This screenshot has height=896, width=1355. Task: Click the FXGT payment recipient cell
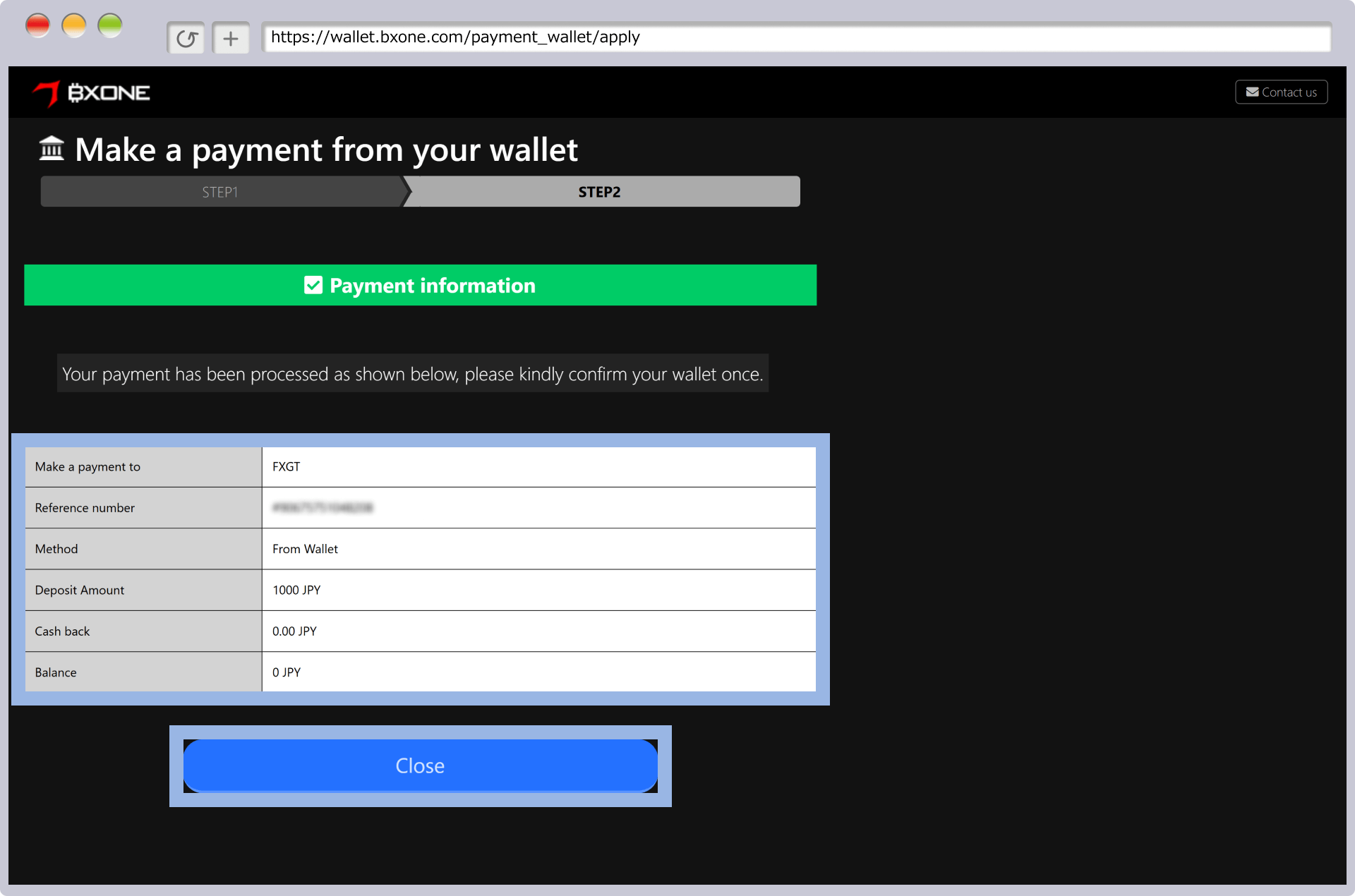287,466
